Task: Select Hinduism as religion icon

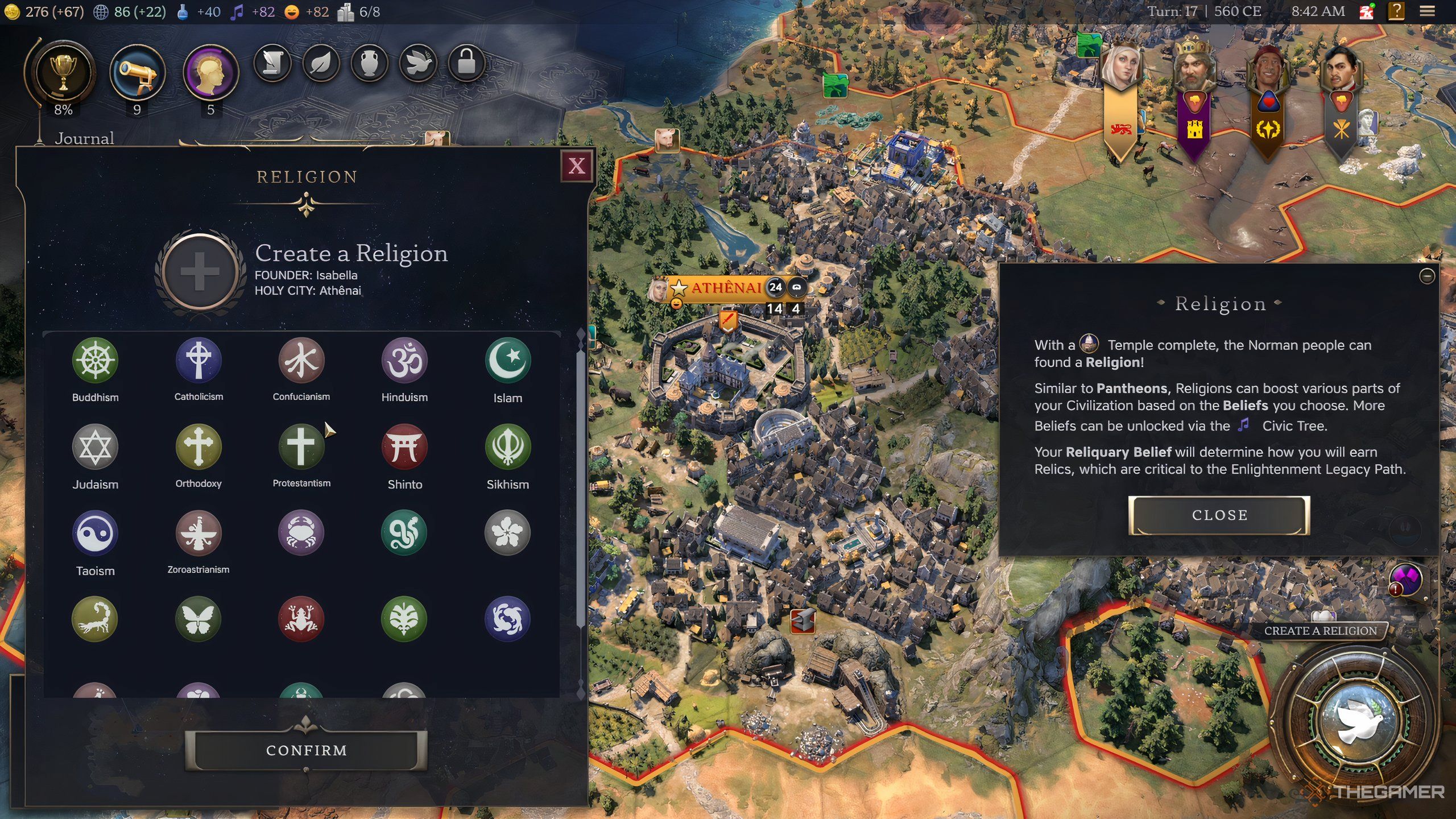Action: (x=405, y=361)
